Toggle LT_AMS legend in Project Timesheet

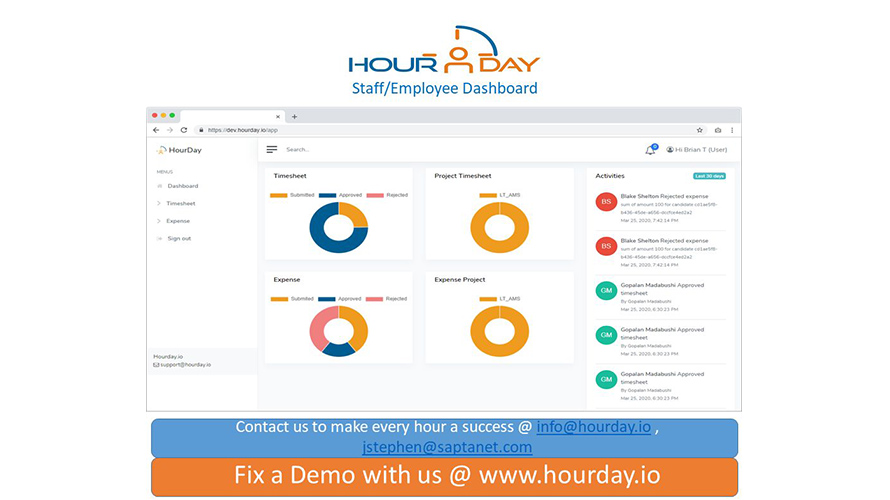click(x=499, y=195)
